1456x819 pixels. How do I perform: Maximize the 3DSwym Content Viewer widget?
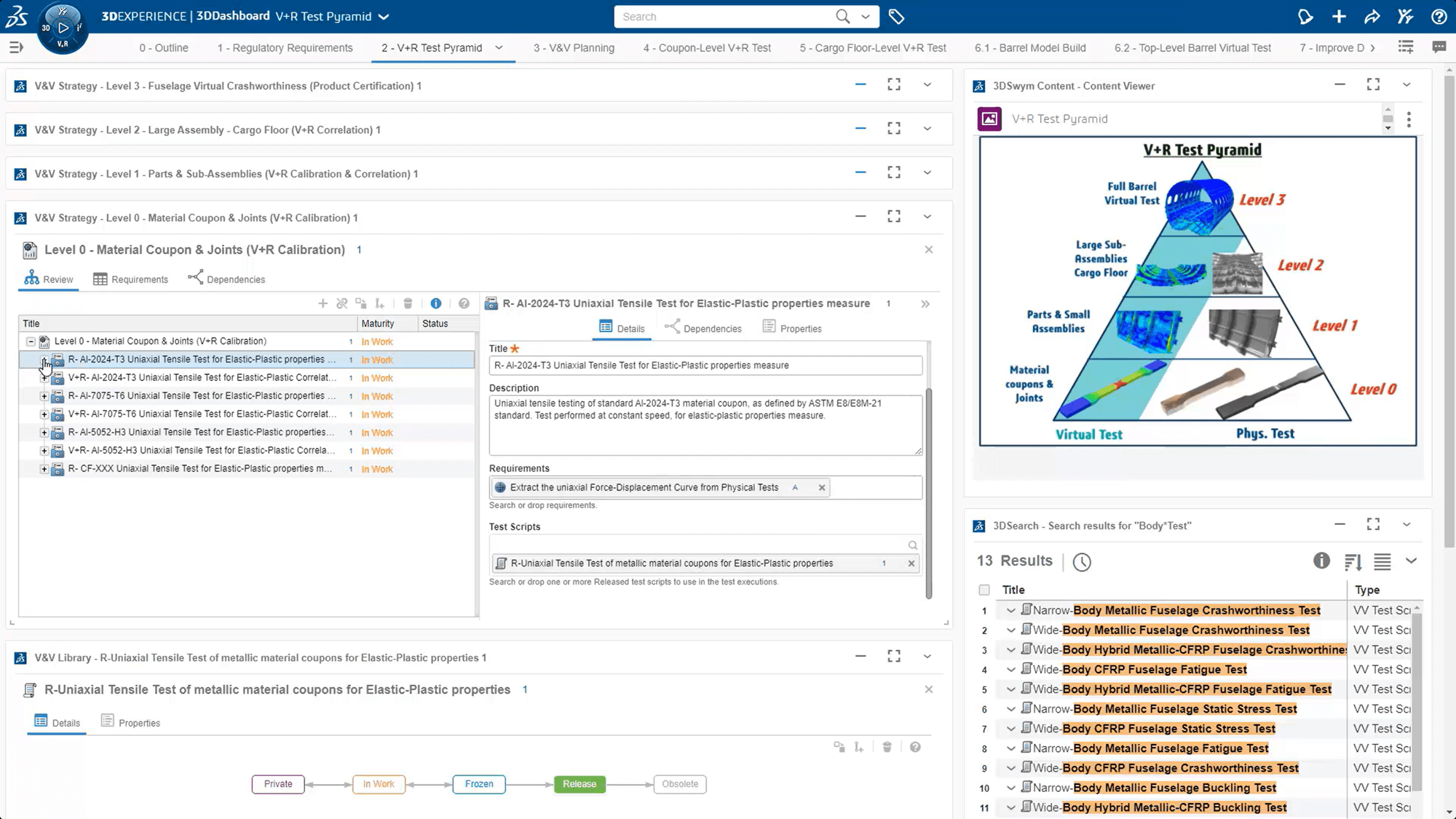[x=1373, y=84]
